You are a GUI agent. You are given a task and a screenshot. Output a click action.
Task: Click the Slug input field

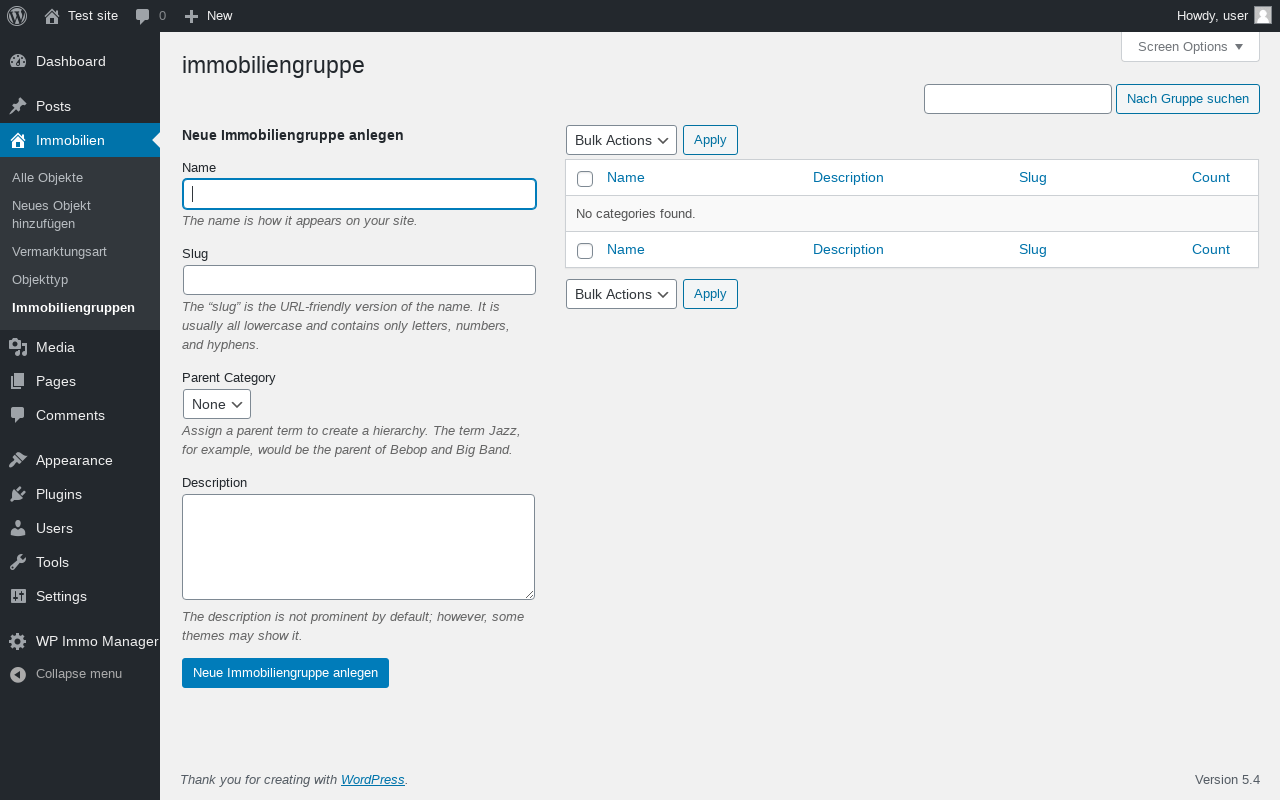[359, 280]
